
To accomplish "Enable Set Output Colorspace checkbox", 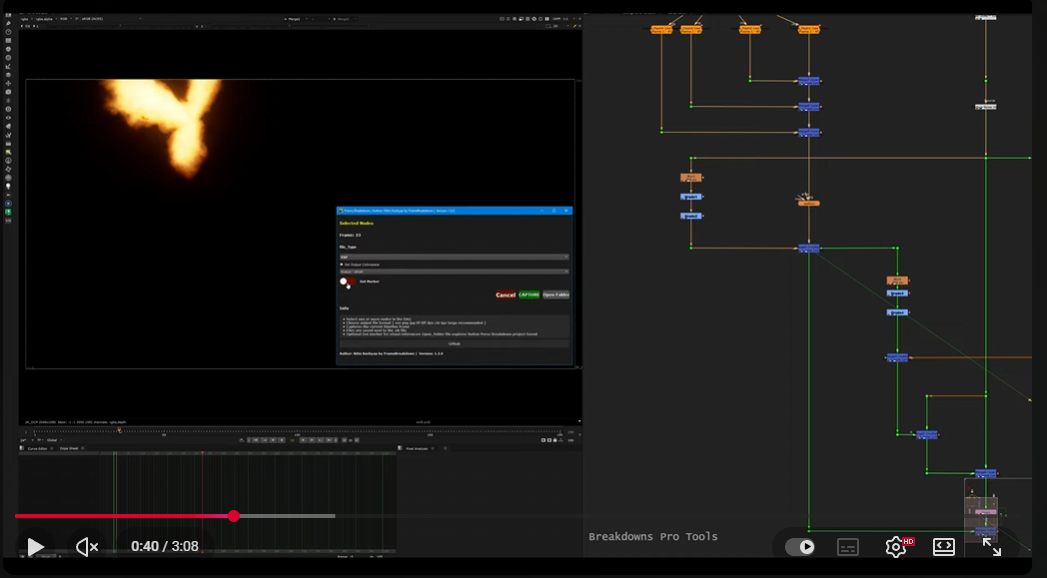I will pos(342,264).
